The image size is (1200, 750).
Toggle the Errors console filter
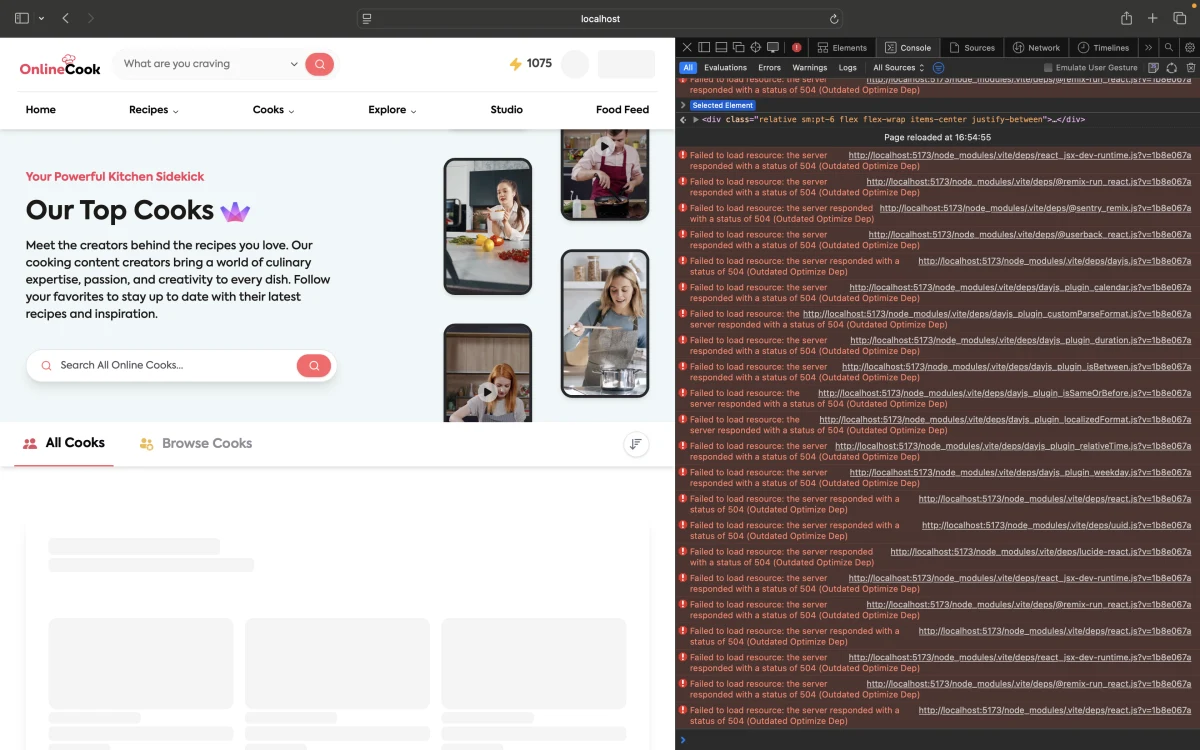click(769, 68)
